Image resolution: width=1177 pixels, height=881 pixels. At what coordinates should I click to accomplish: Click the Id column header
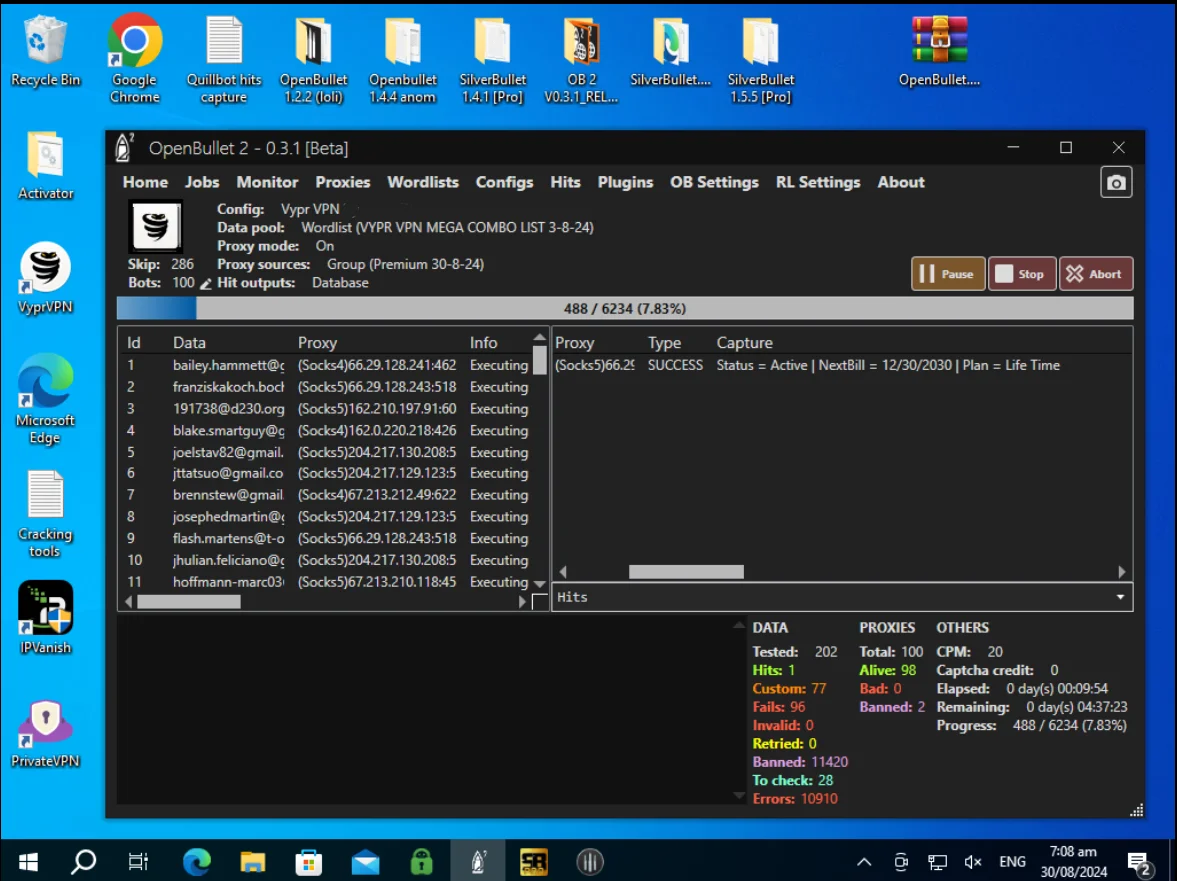(x=134, y=343)
